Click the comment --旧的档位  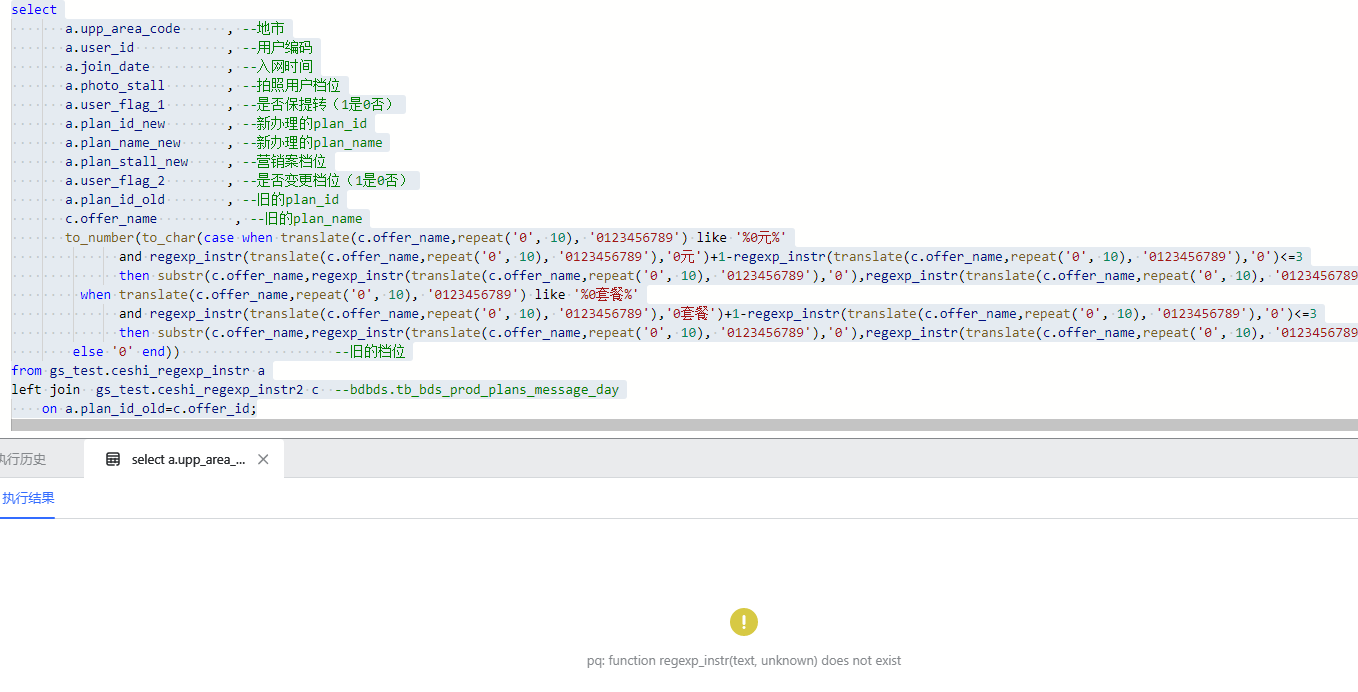pyautogui.click(x=370, y=352)
